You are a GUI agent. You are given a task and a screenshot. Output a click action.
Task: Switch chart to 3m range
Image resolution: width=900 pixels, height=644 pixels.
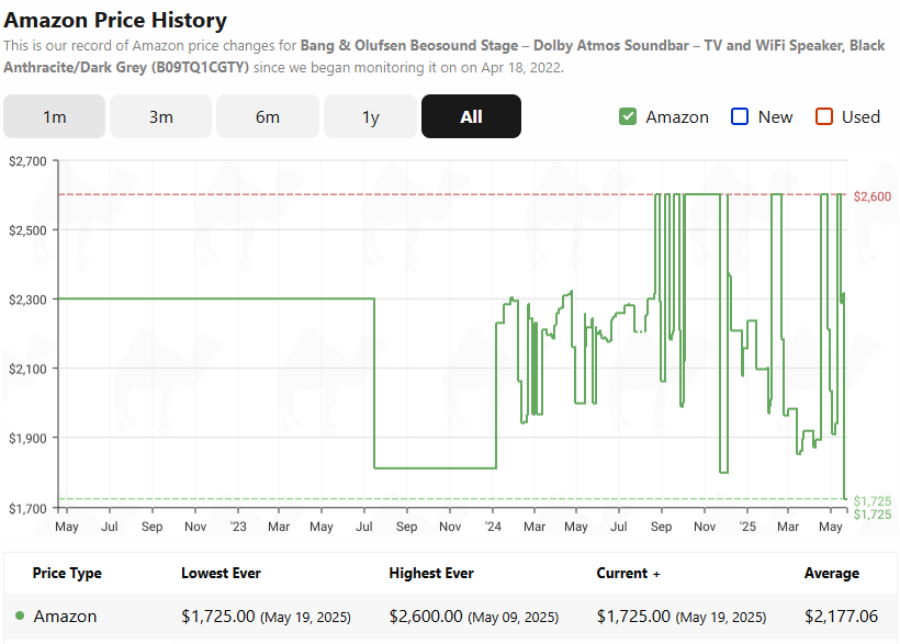pyautogui.click(x=161, y=117)
